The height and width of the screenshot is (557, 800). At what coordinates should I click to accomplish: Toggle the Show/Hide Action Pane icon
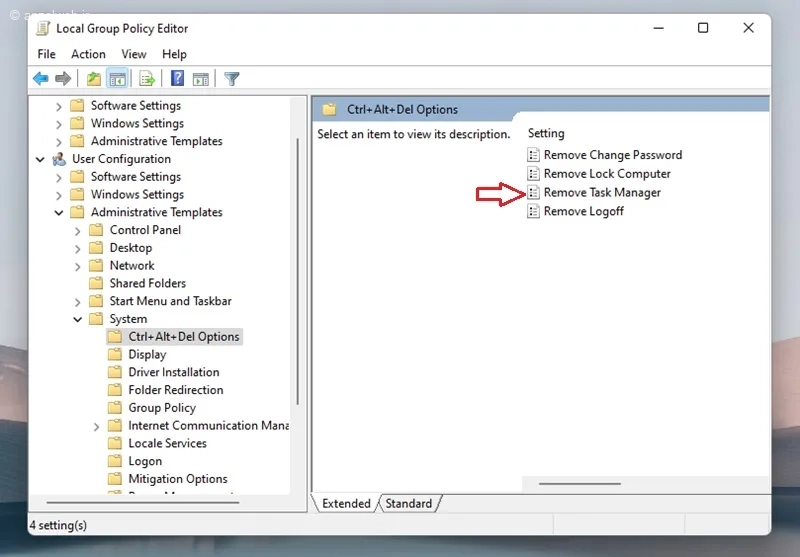(x=200, y=79)
